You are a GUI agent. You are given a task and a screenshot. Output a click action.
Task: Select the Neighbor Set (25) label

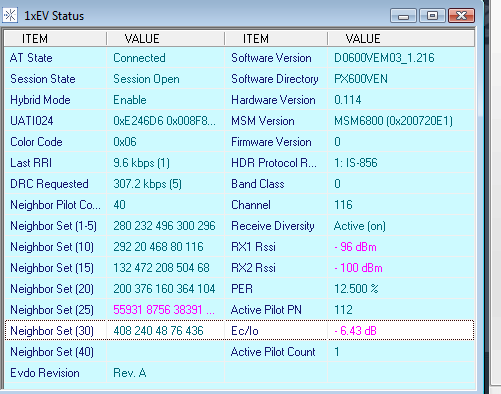52,310
